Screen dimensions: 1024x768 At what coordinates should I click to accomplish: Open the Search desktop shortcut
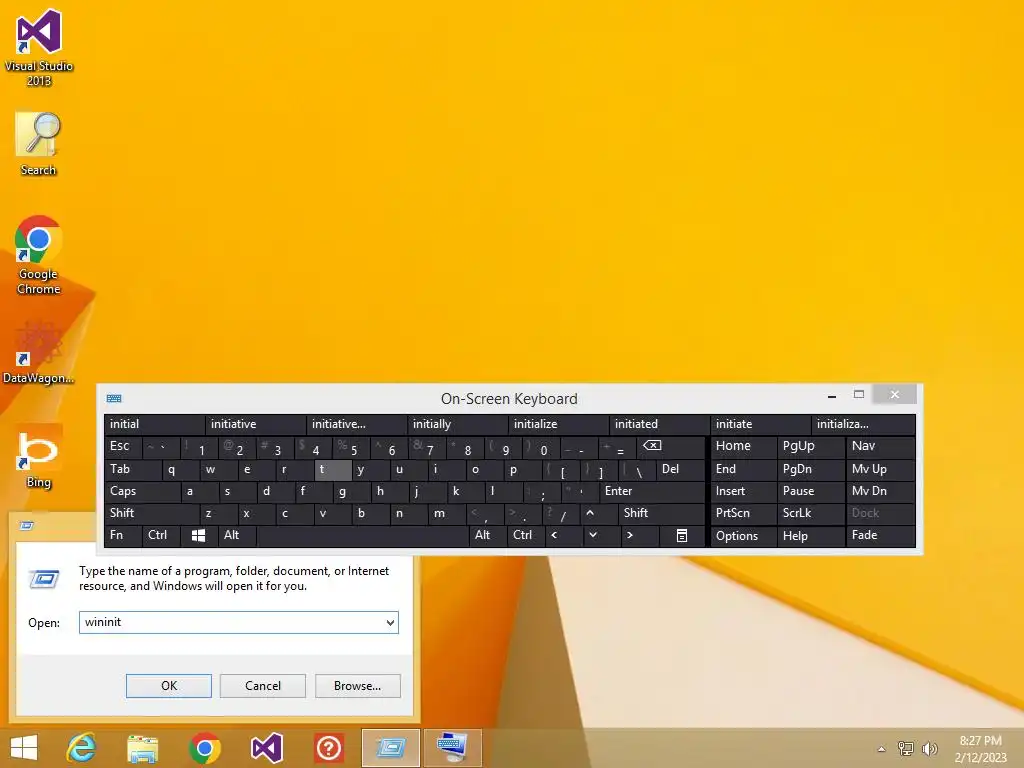tap(39, 144)
